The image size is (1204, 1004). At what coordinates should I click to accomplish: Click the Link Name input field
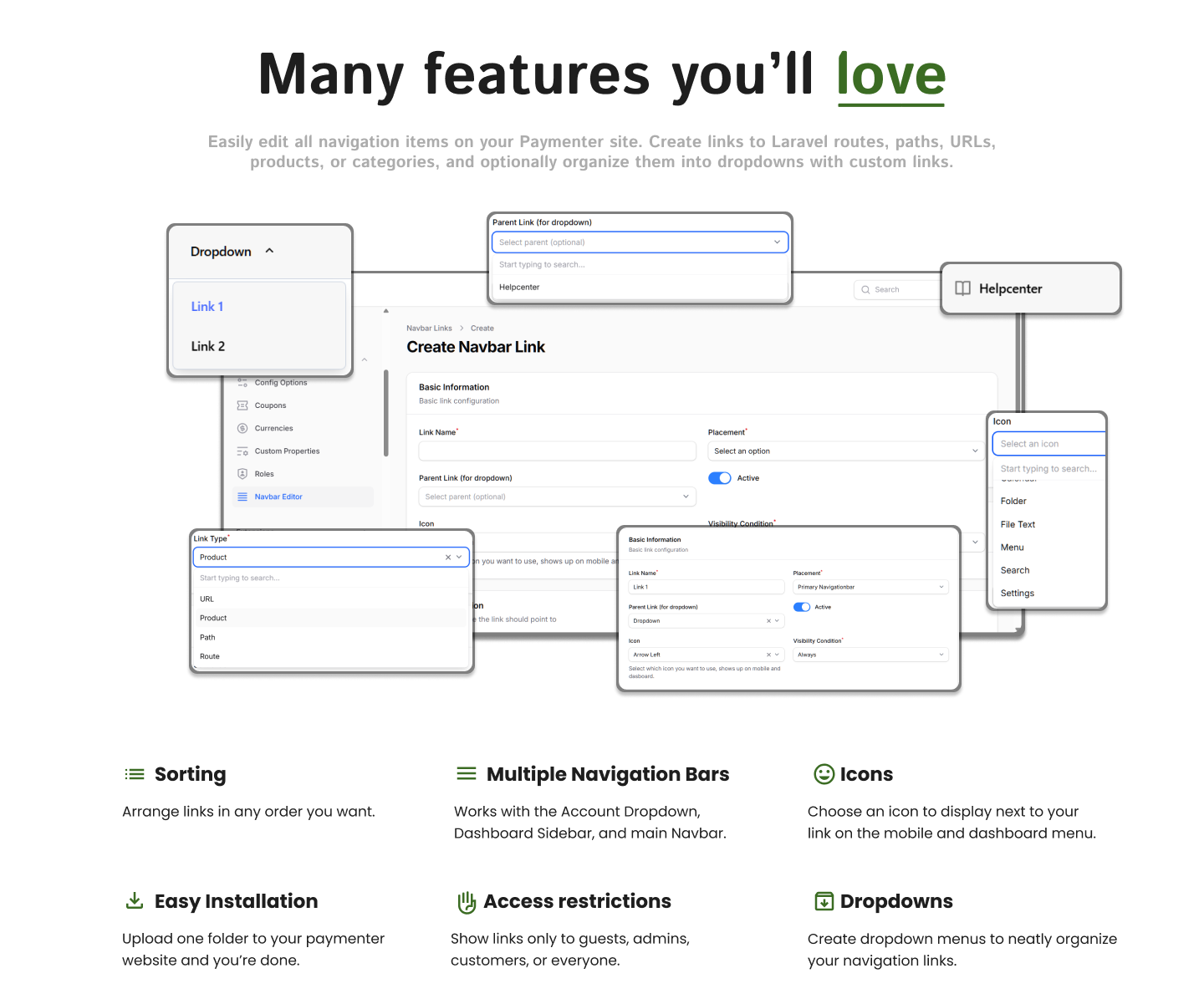pyautogui.click(x=557, y=451)
